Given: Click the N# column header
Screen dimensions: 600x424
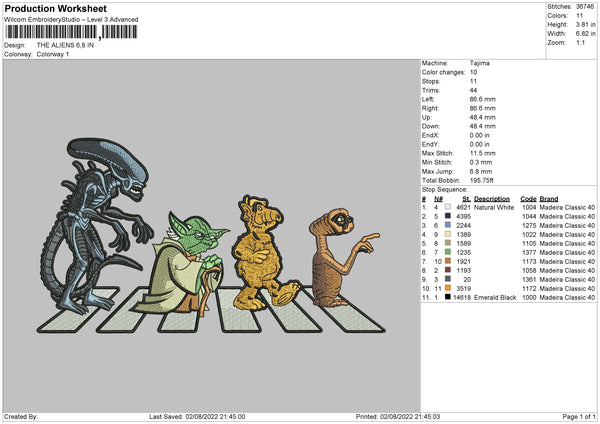Looking at the screenshot, I should [x=438, y=199].
